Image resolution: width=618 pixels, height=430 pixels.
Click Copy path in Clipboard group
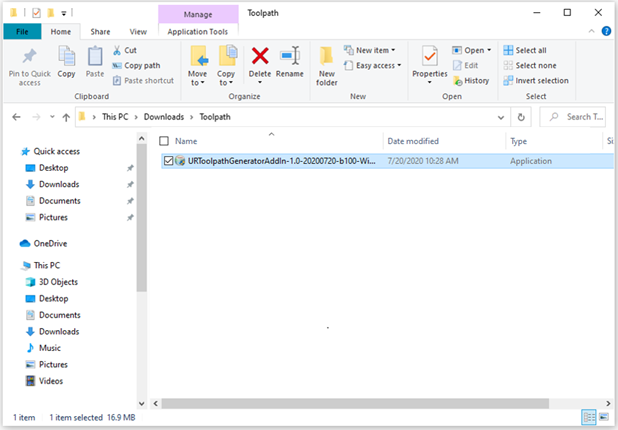tap(136, 65)
